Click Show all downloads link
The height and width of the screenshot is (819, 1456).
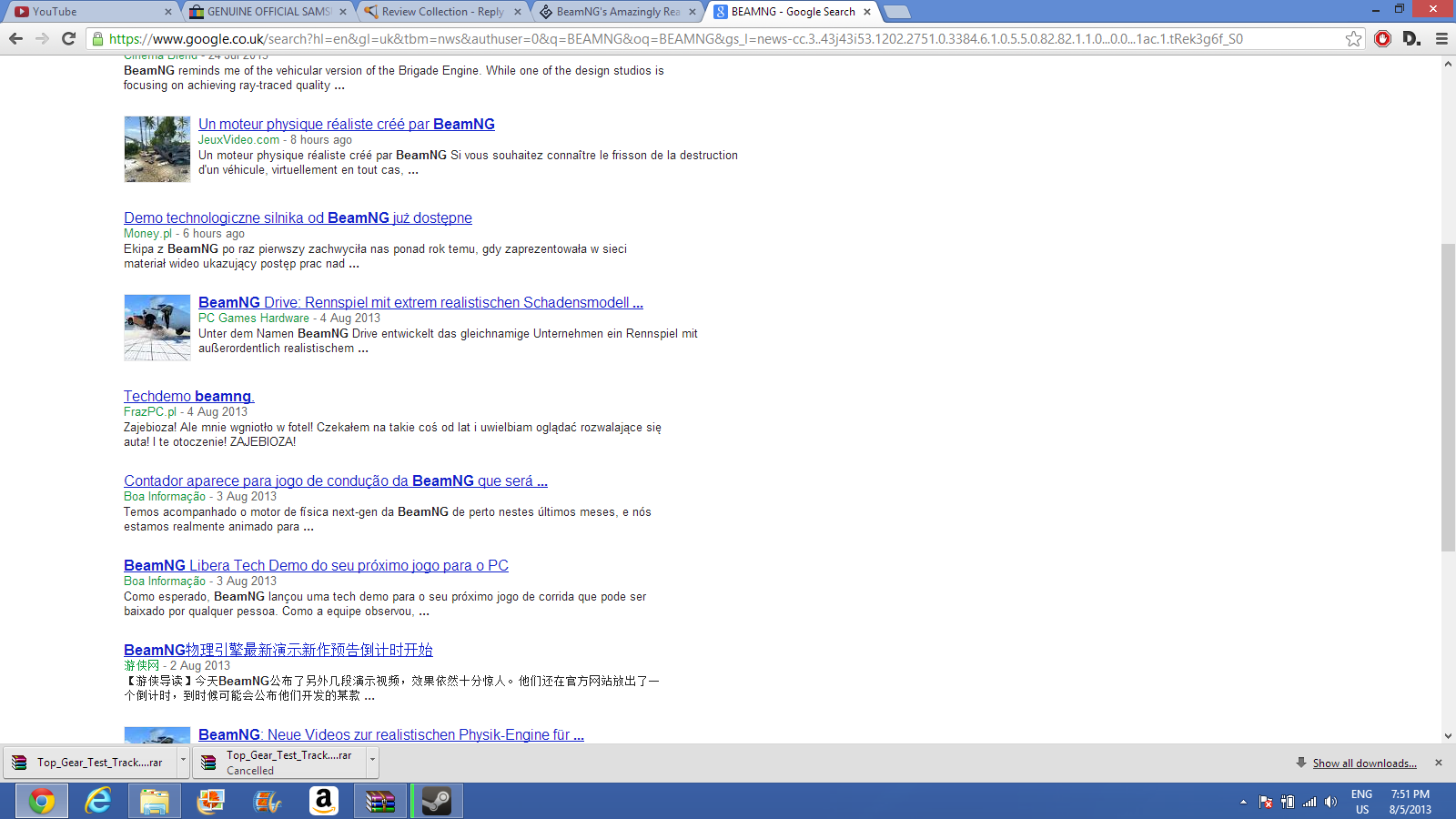1364,763
